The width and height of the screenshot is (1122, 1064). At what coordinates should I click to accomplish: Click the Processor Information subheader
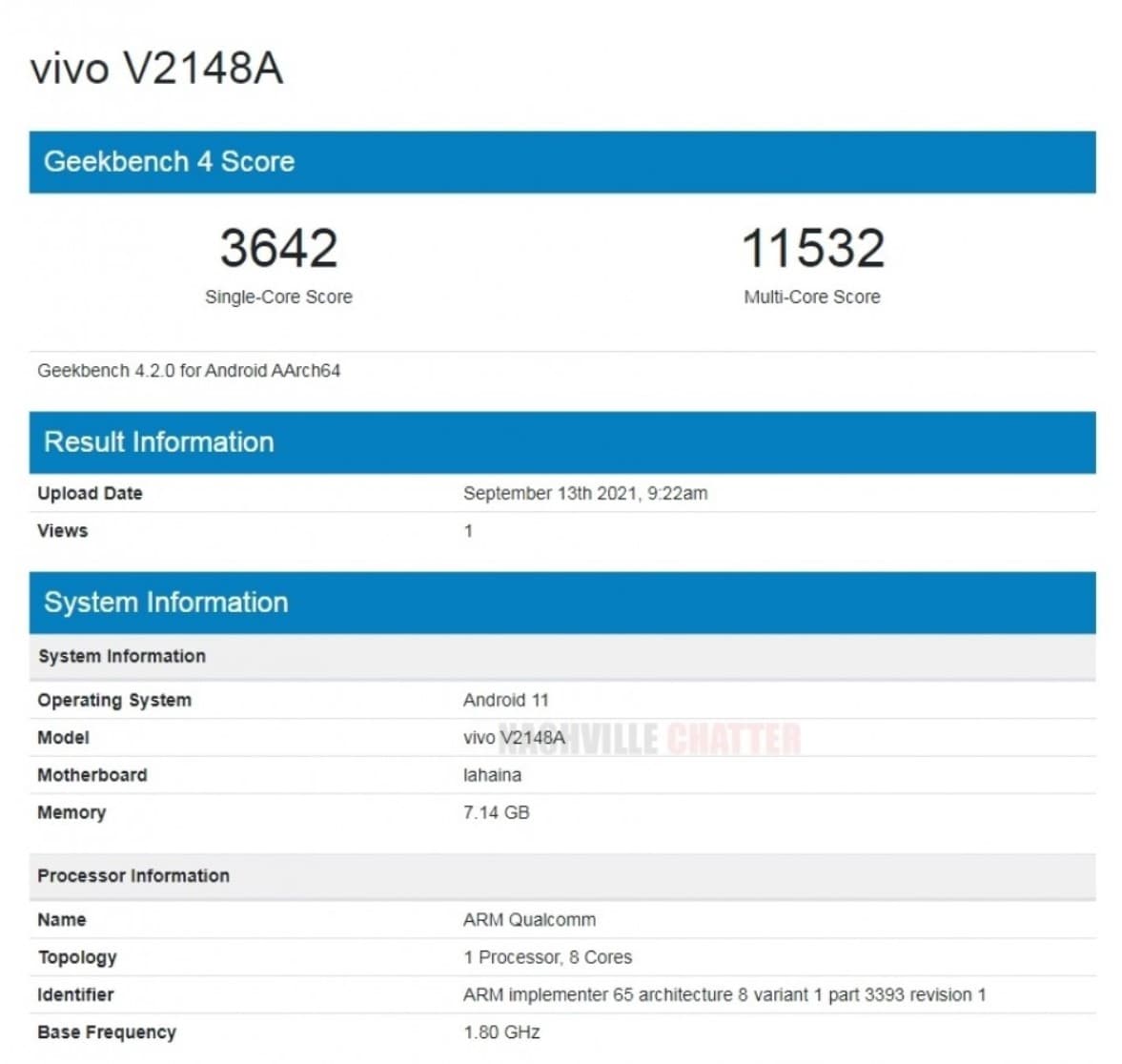133,876
